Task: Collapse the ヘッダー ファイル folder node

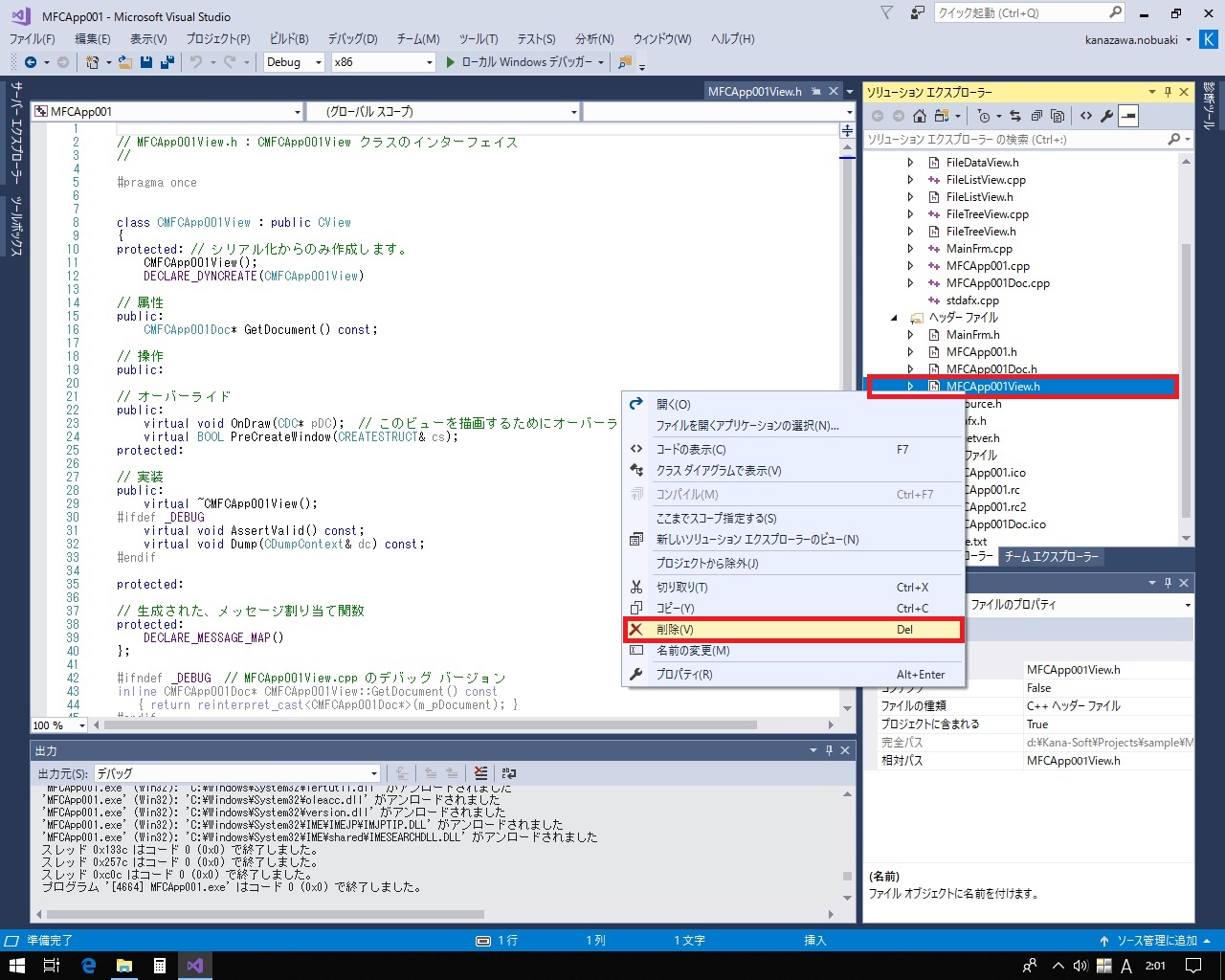Action: coord(895,318)
